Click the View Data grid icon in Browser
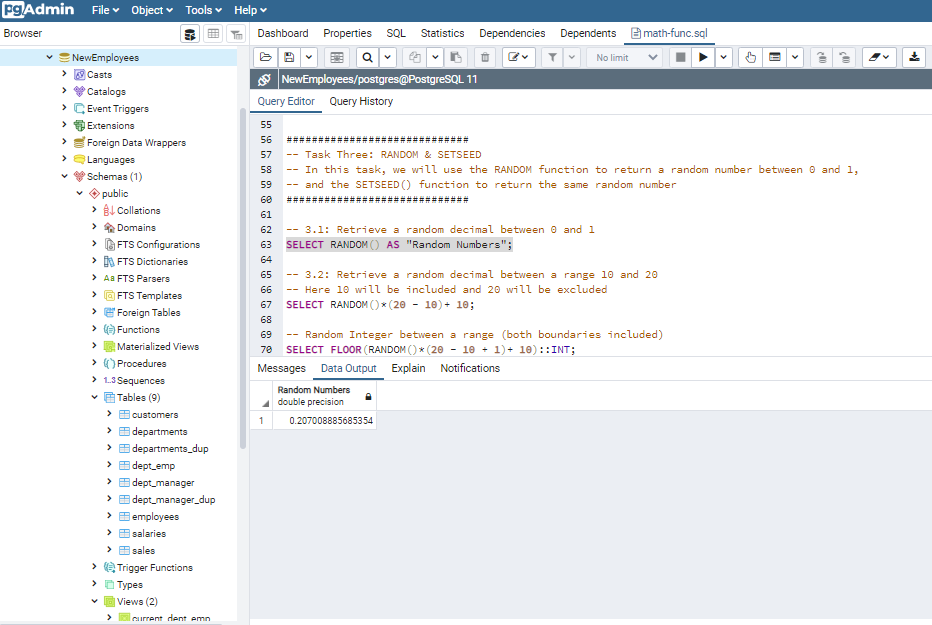The width and height of the screenshot is (932, 625). tap(213, 34)
